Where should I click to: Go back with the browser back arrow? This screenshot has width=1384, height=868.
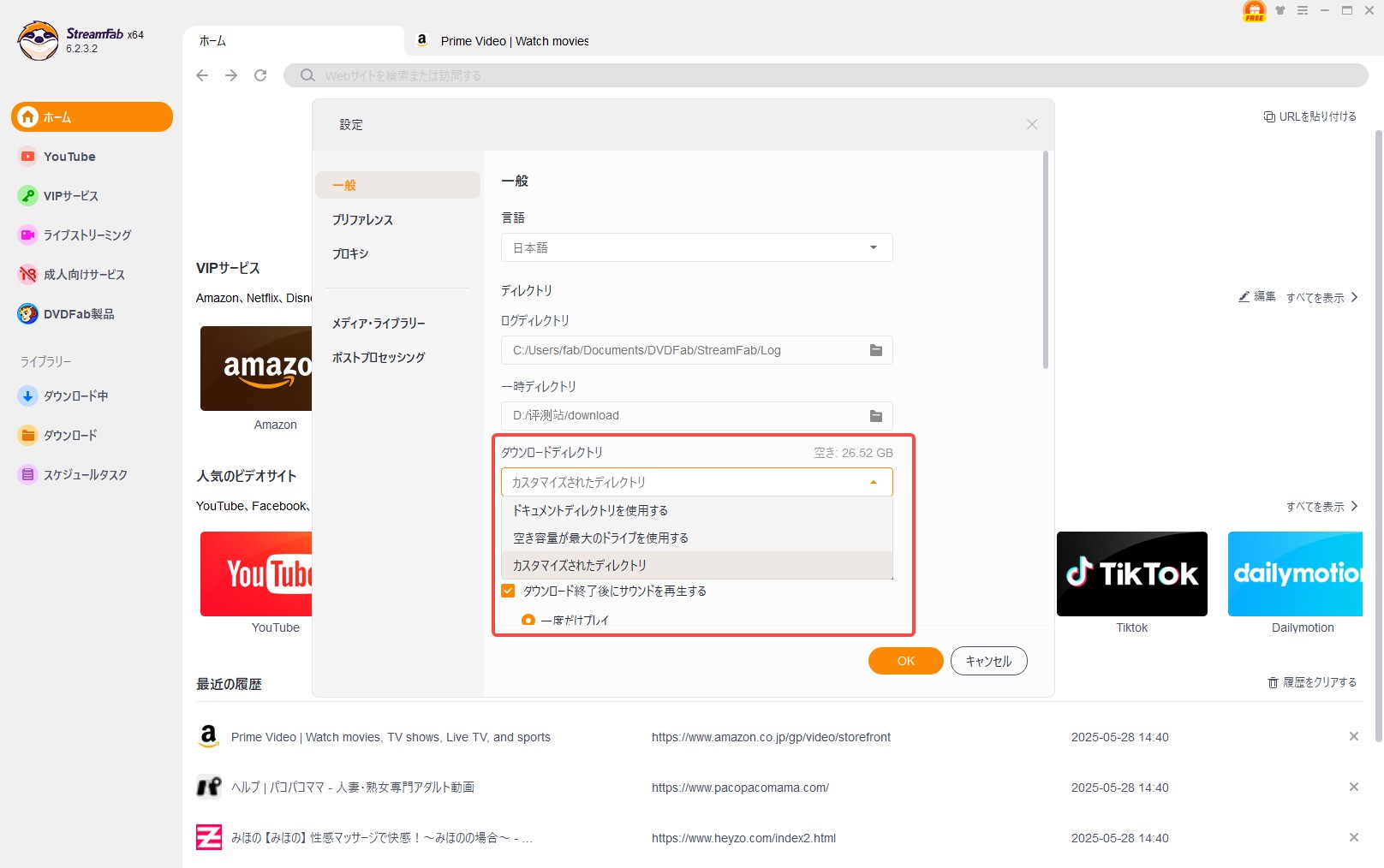click(202, 75)
